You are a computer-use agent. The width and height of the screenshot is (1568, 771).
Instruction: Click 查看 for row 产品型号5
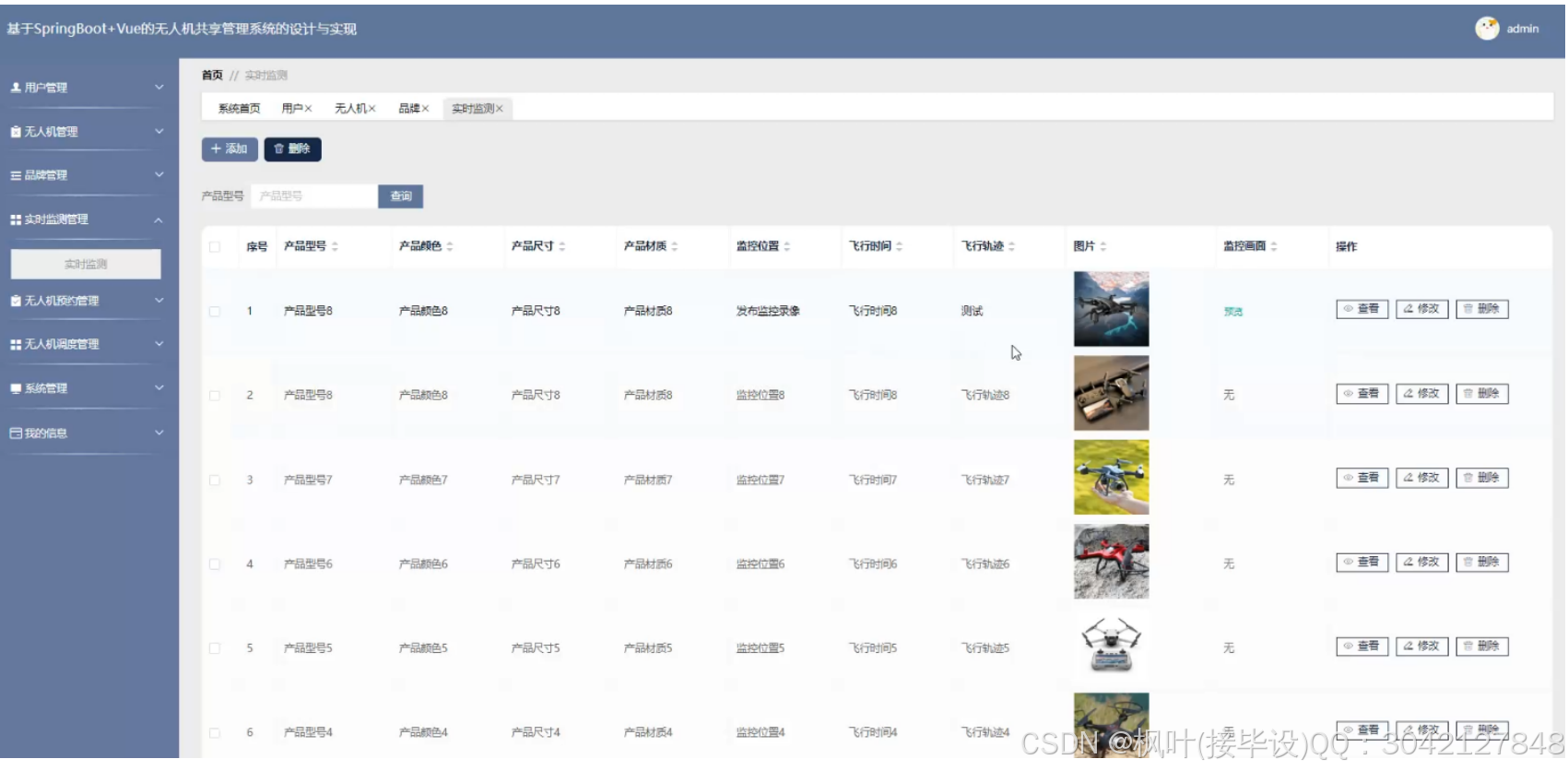click(x=1362, y=646)
